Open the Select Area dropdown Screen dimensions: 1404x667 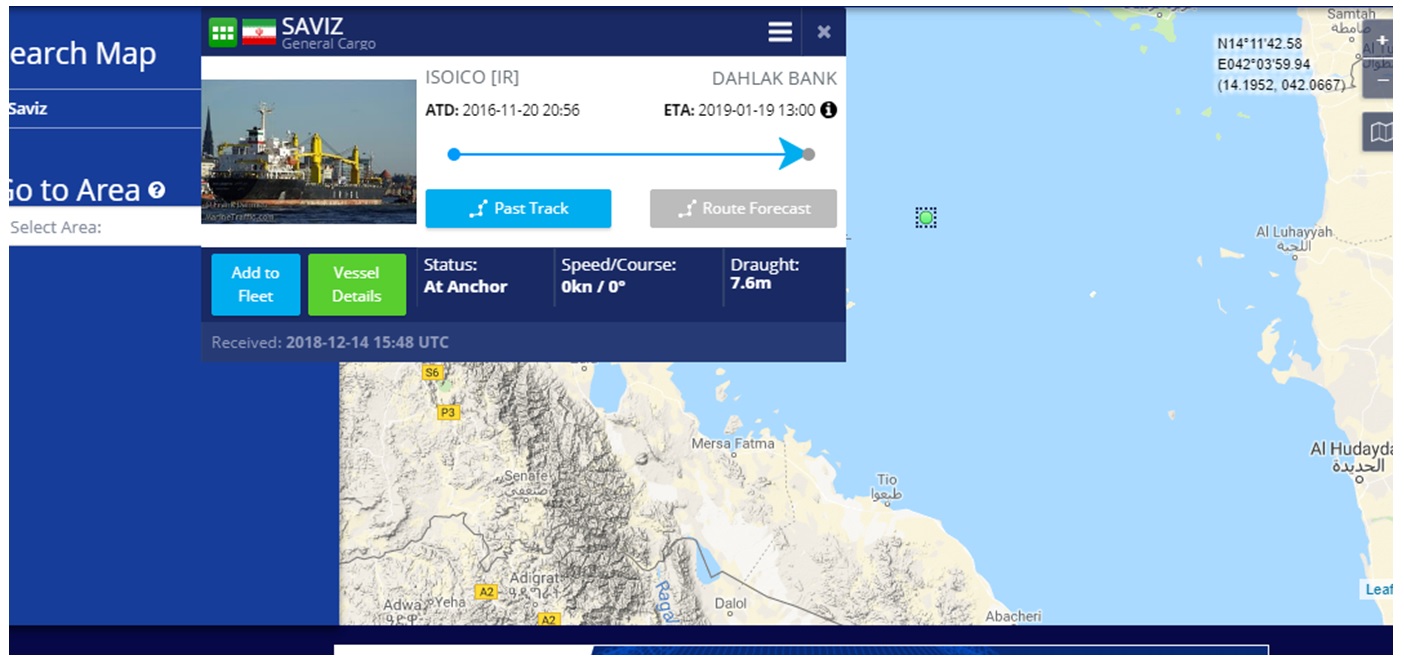point(105,227)
